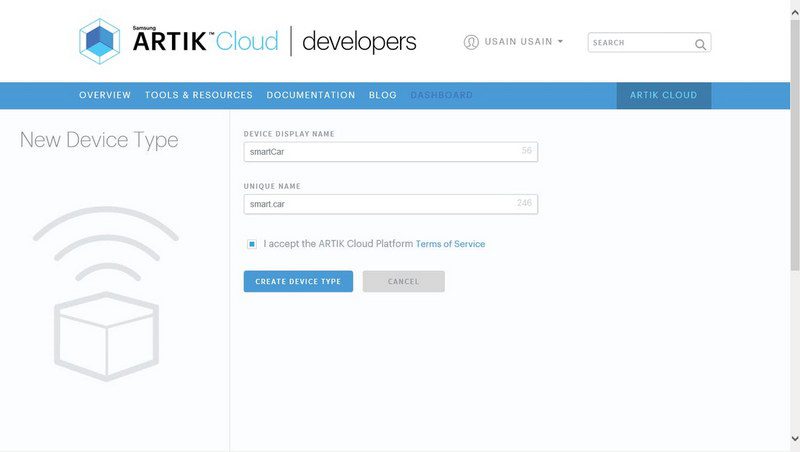The width and height of the screenshot is (800, 452).
Task: Click the ARTIK Cloud wordmark
Action: click(206, 40)
